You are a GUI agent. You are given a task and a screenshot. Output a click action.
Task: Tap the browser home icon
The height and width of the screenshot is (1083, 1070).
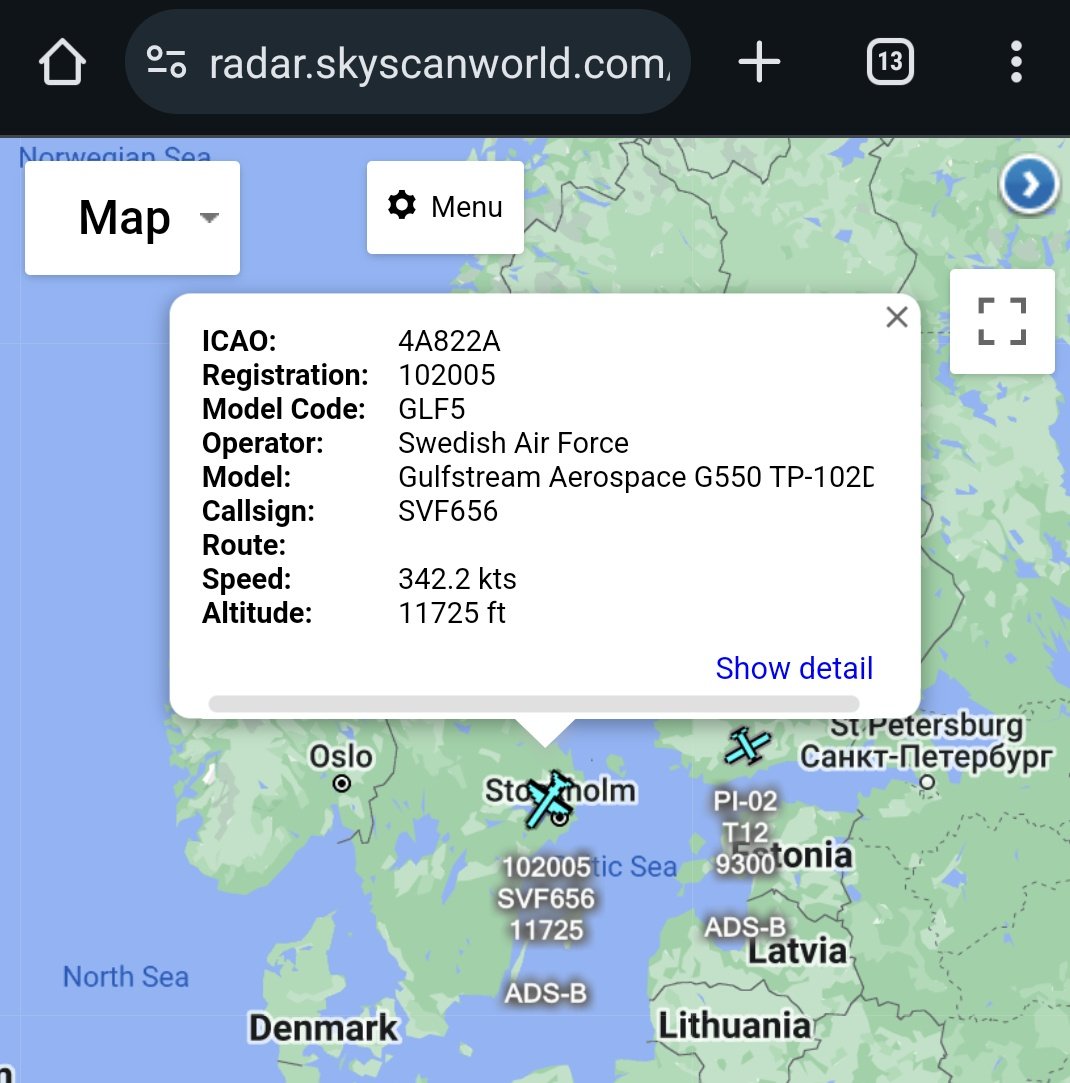62,62
